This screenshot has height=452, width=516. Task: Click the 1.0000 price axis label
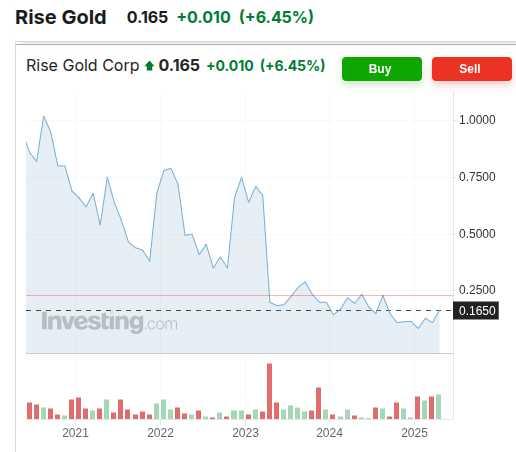[x=477, y=120]
